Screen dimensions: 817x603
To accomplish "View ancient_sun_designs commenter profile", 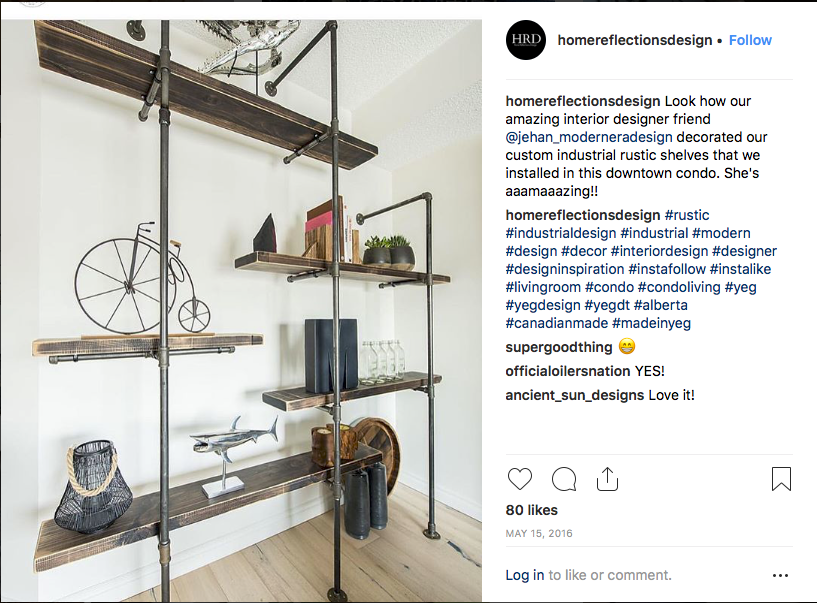I will point(575,395).
